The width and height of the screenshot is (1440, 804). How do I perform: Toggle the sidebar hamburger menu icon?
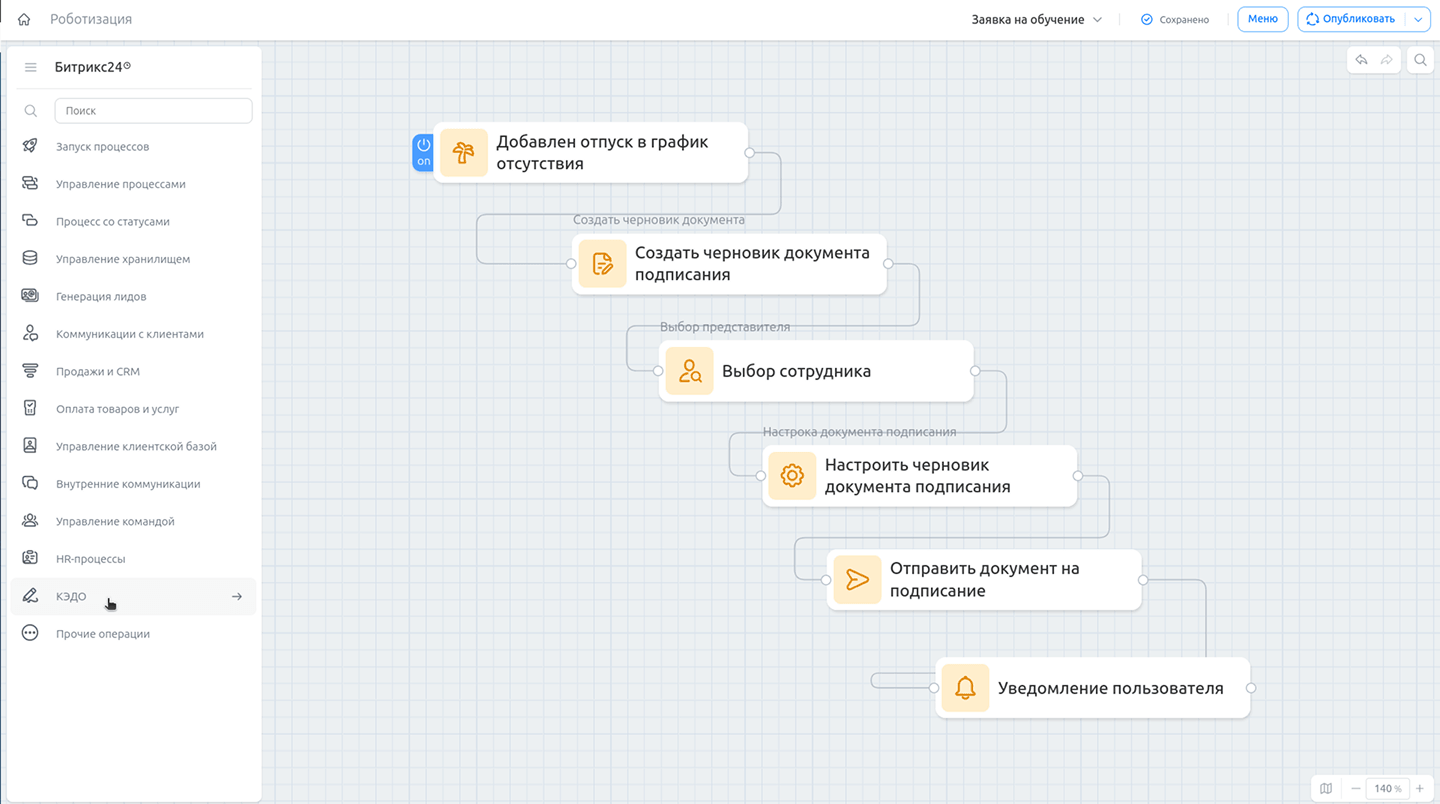(30, 67)
